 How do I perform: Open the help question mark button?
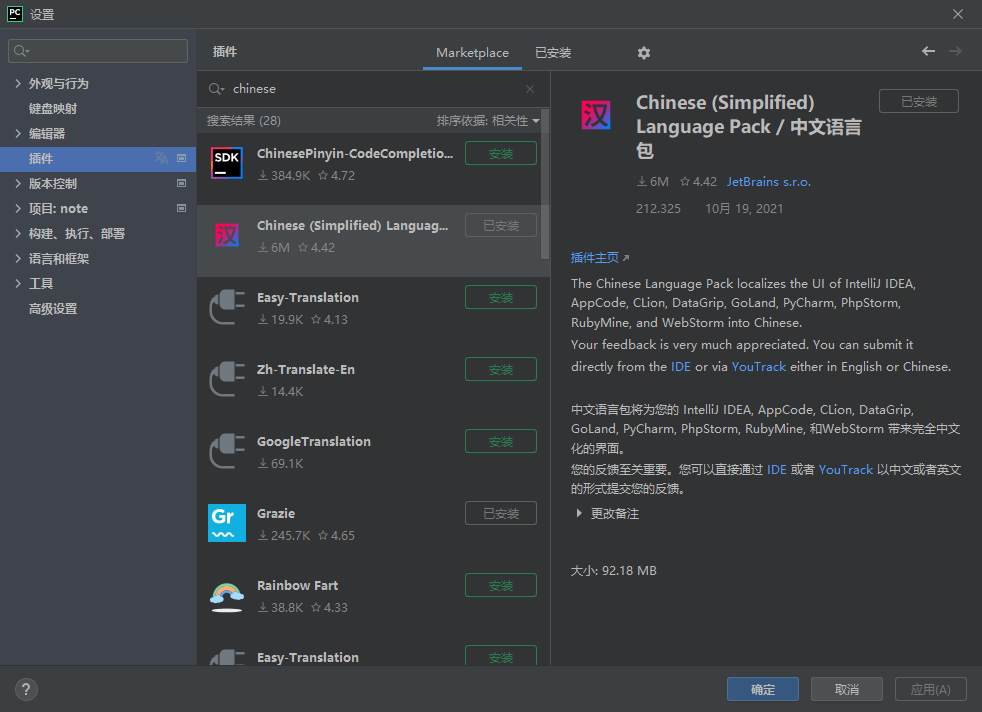(x=26, y=689)
